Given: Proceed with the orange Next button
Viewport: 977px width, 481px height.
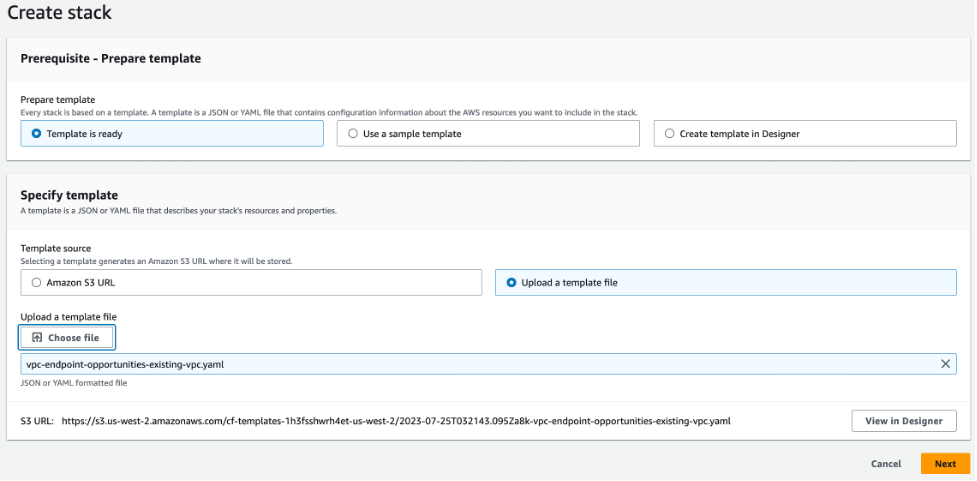Looking at the screenshot, I should [945, 464].
